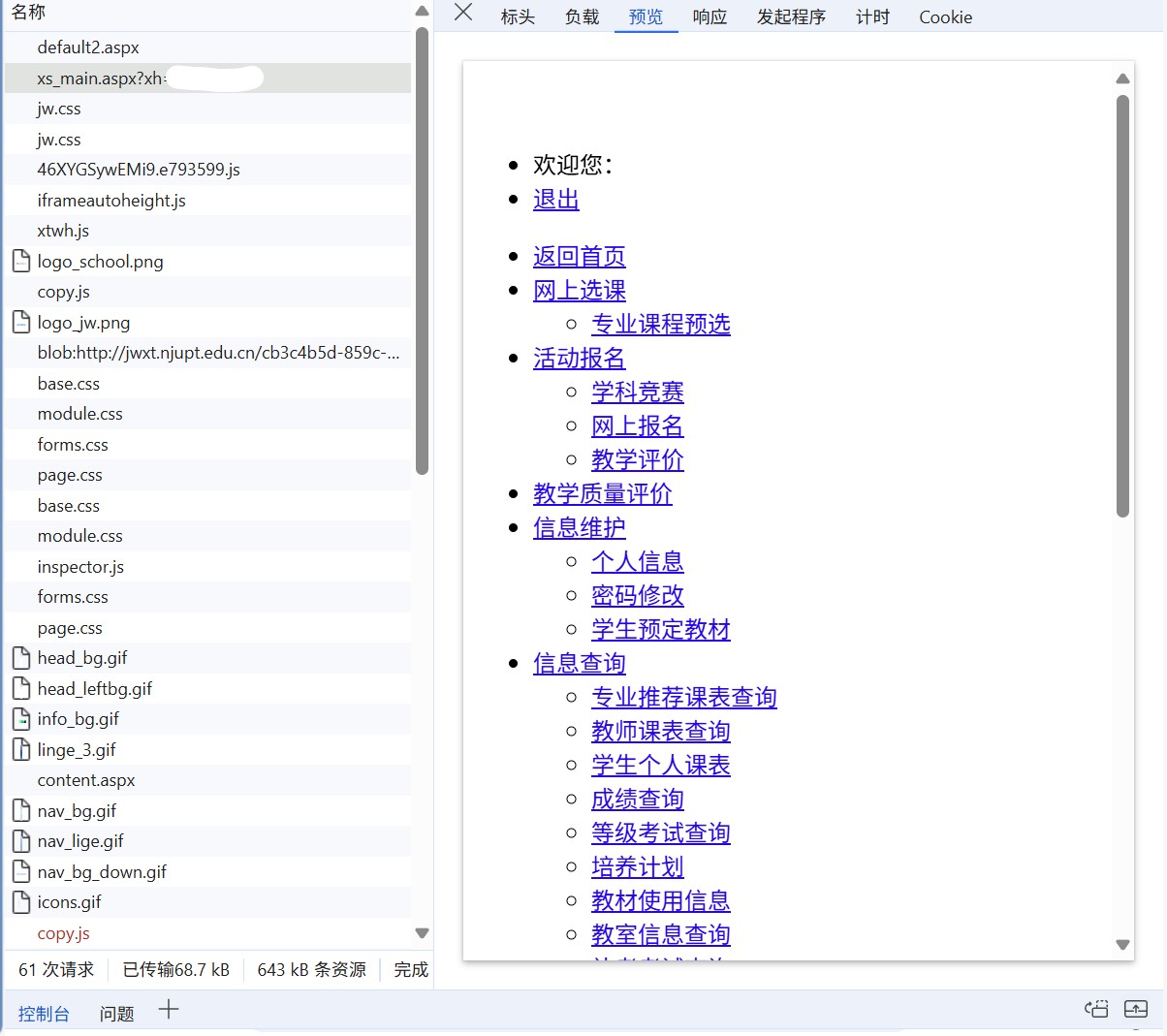Open the 成绩查询 link
Image resolution: width=1167 pixels, height=1036 pixels.
tap(638, 800)
